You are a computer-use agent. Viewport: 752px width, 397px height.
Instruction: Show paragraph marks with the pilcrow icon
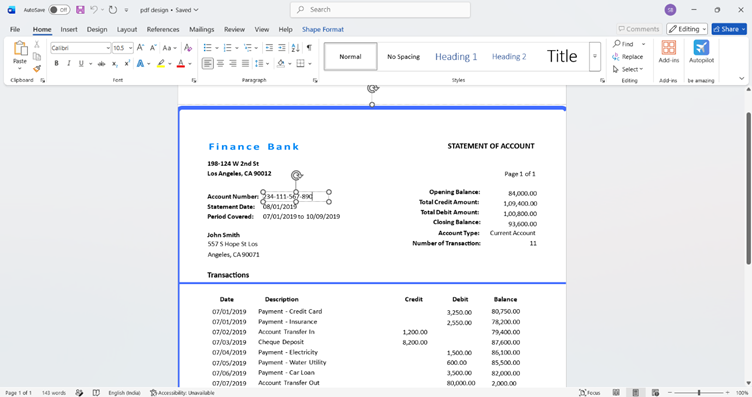(x=309, y=47)
